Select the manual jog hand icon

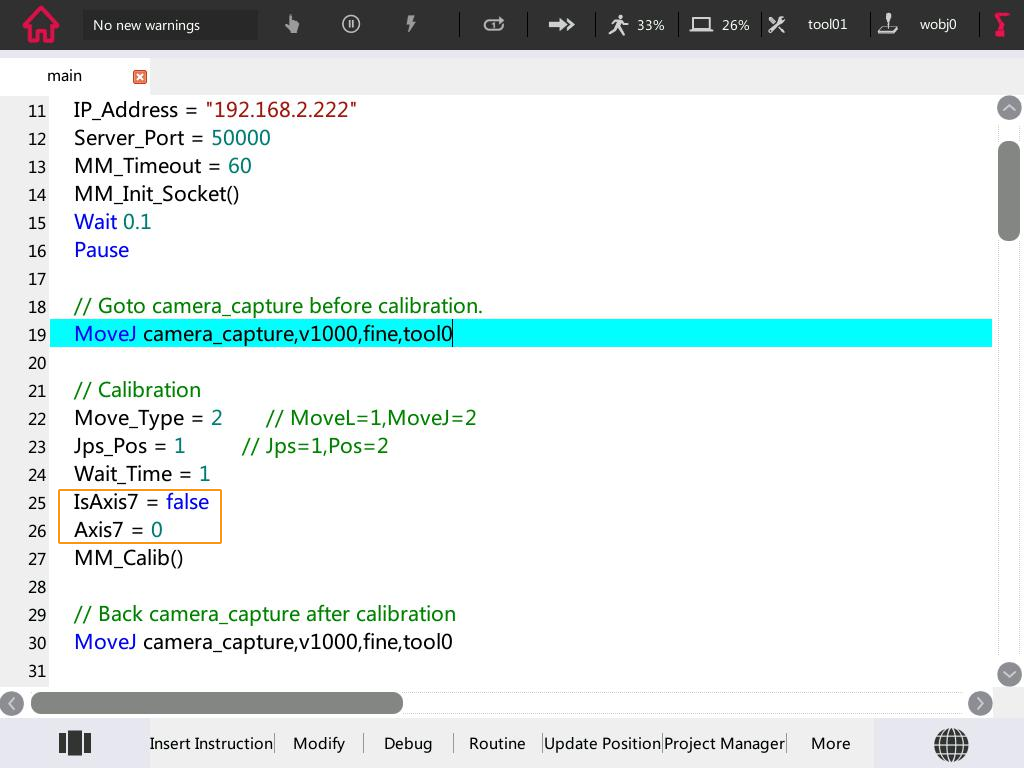click(x=290, y=24)
